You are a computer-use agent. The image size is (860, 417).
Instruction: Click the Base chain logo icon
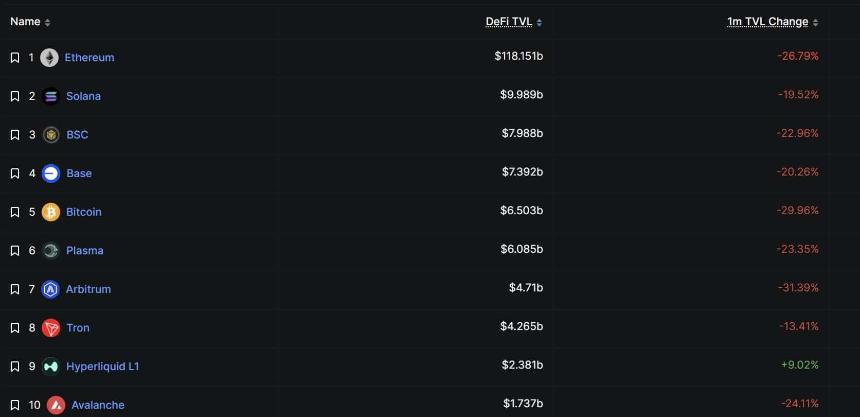(51, 173)
